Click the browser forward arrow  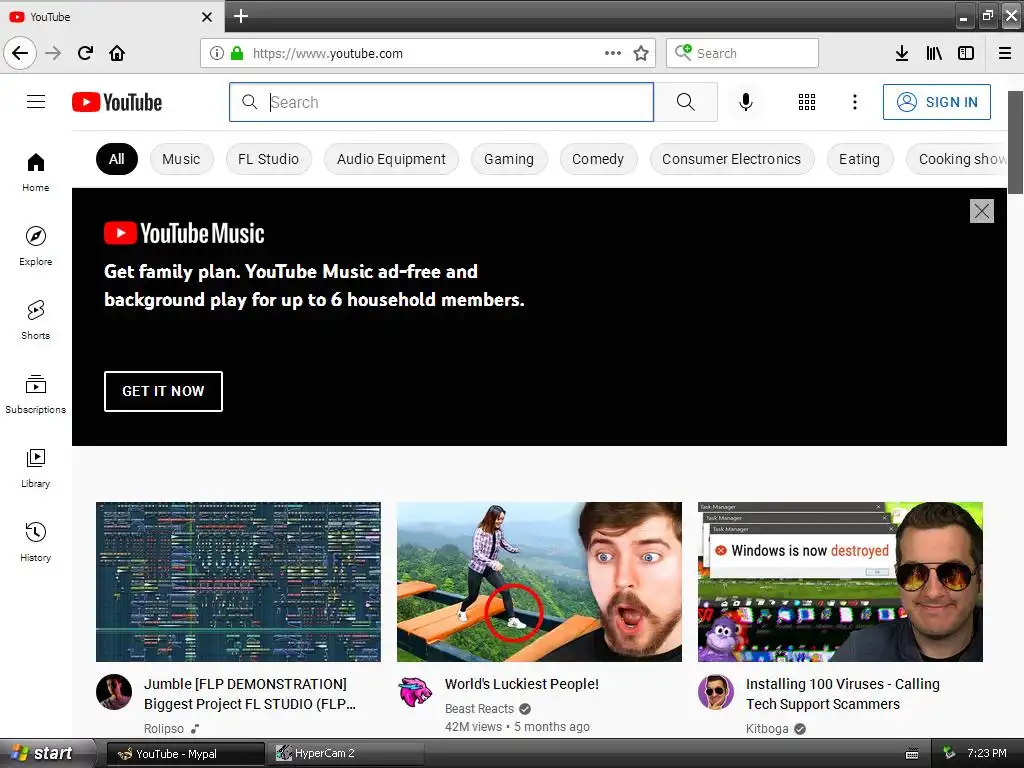[53, 53]
